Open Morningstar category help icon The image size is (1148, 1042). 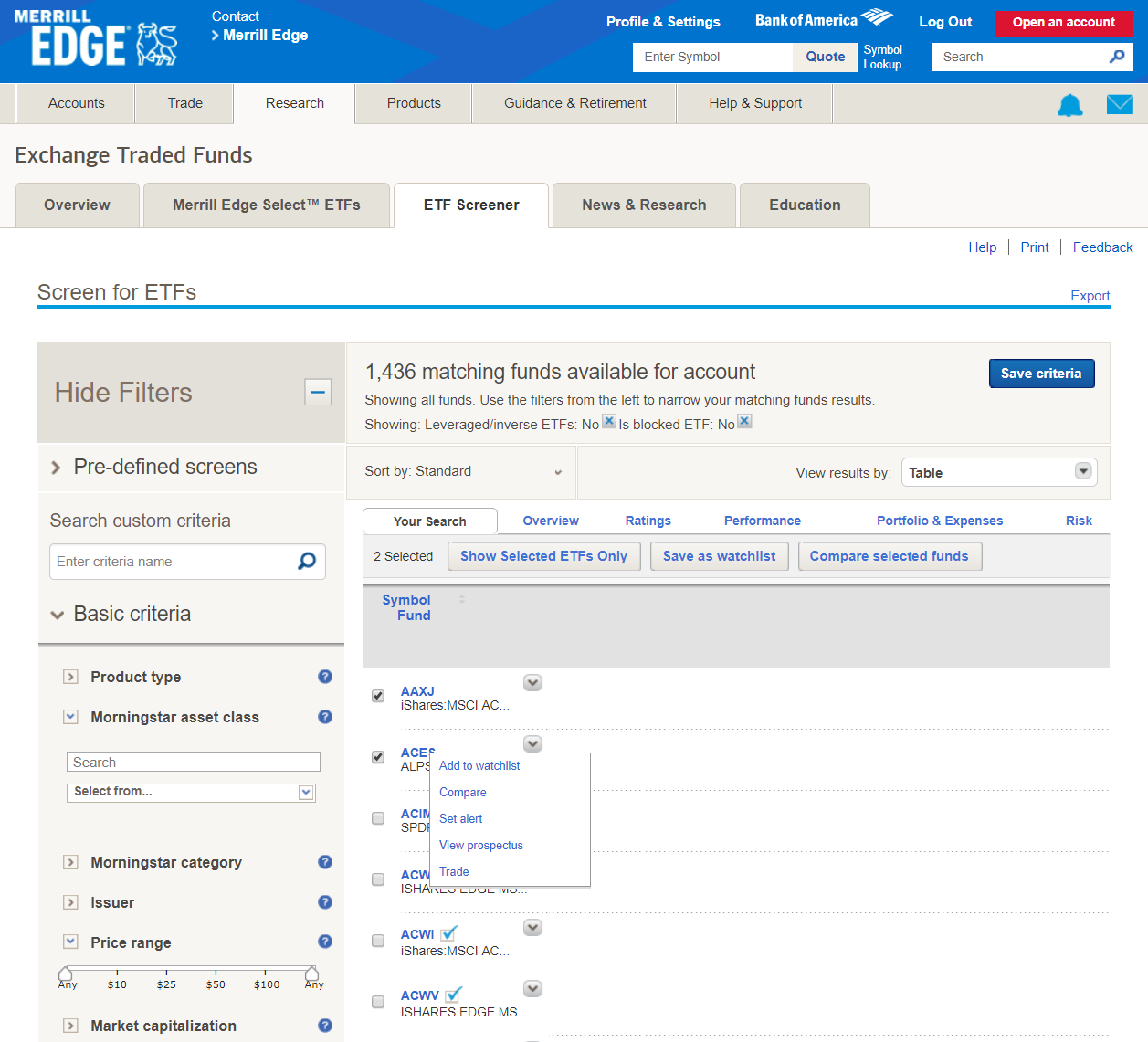[x=325, y=862]
